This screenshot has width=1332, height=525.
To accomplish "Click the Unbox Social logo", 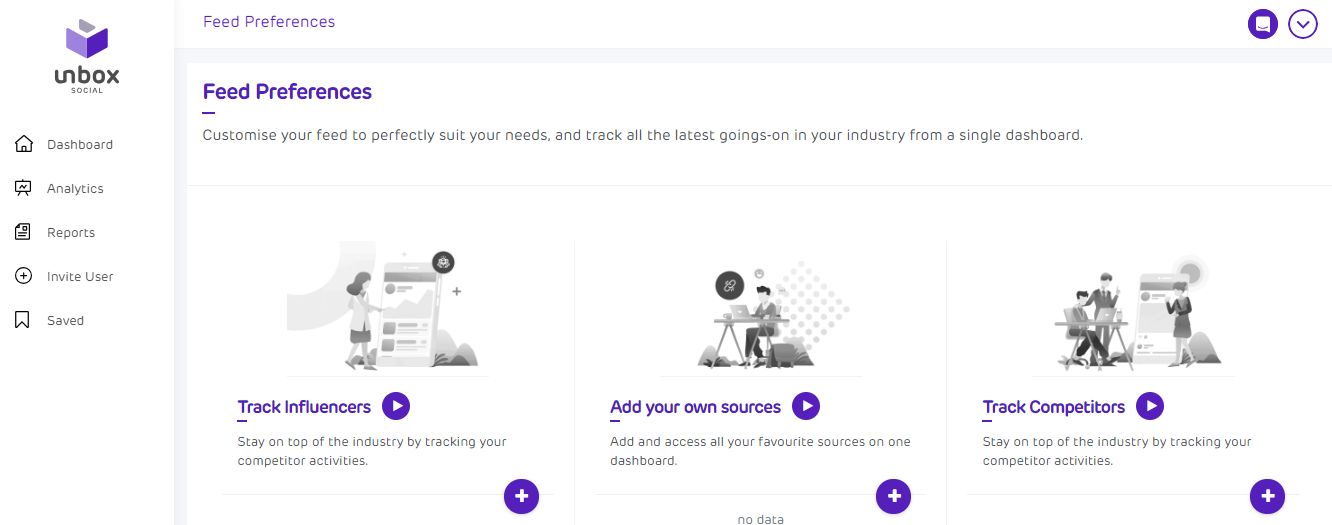I will click(x=86, y=56).
